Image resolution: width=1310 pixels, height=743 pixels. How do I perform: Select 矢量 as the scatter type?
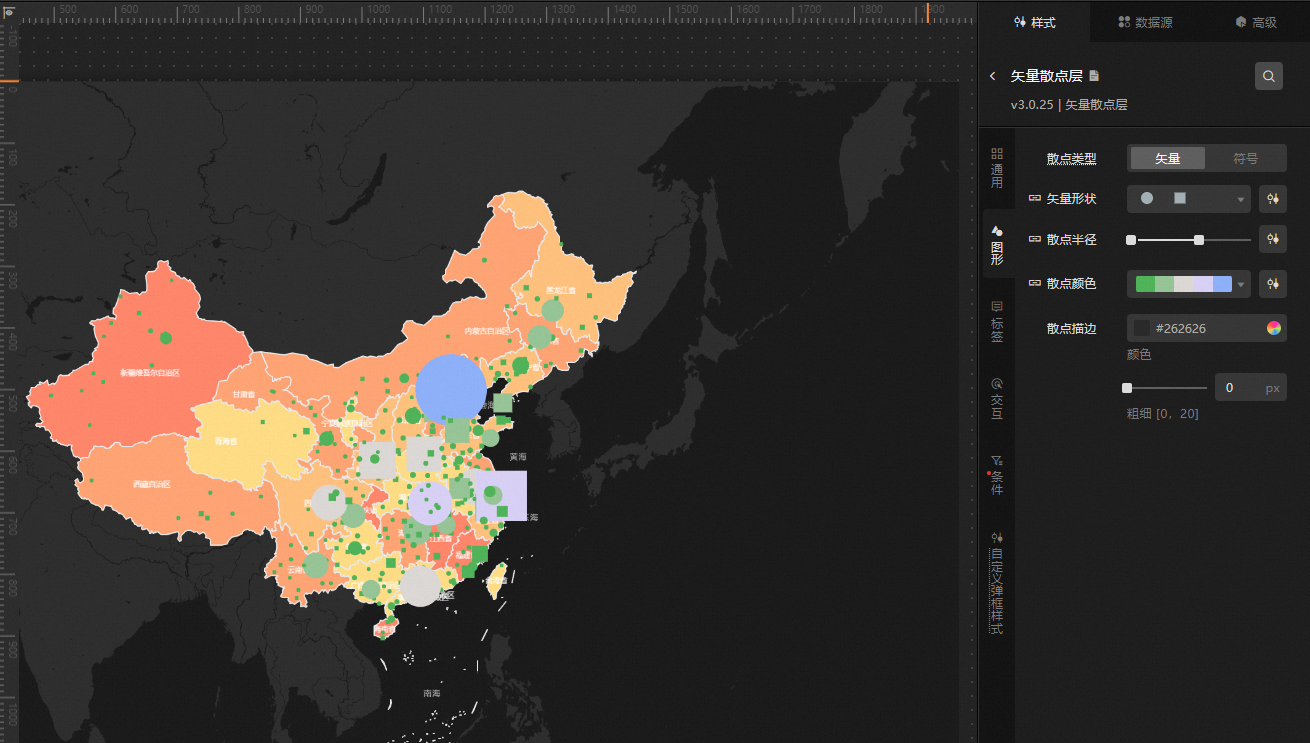pos(1167,158)
